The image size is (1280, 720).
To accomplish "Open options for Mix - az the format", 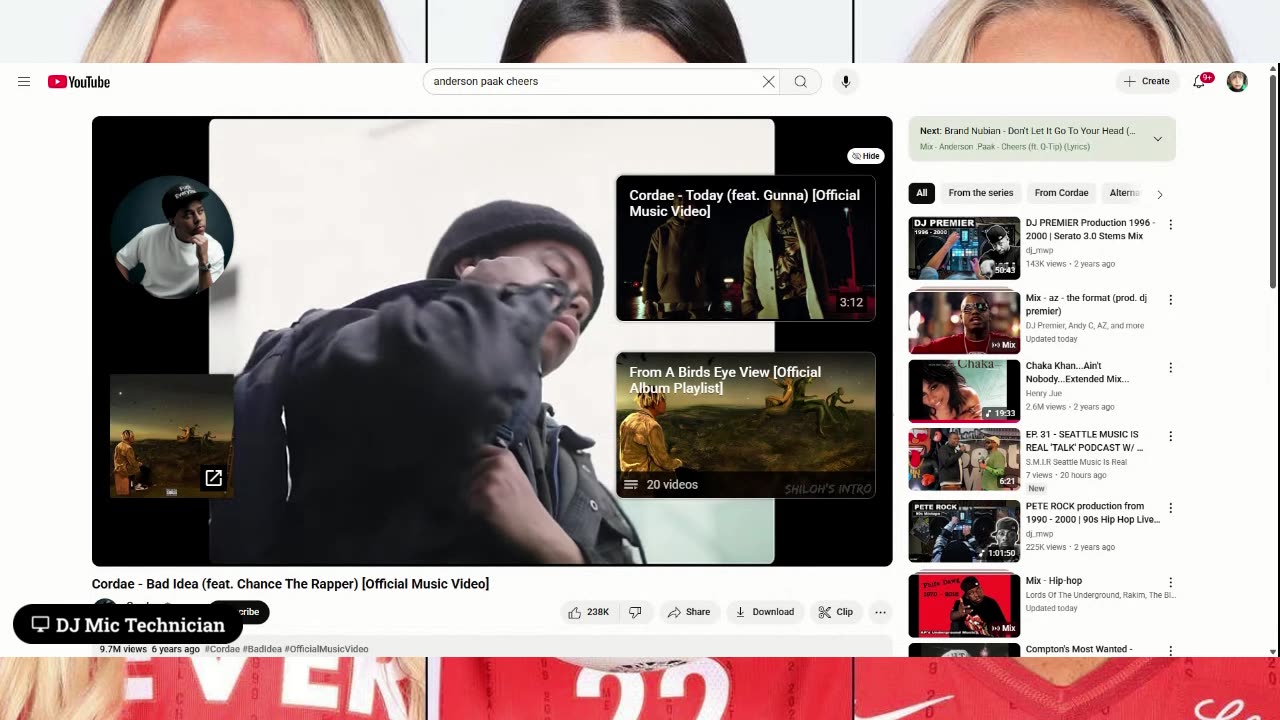I will pyautogui.click(x=1170, y=300).
